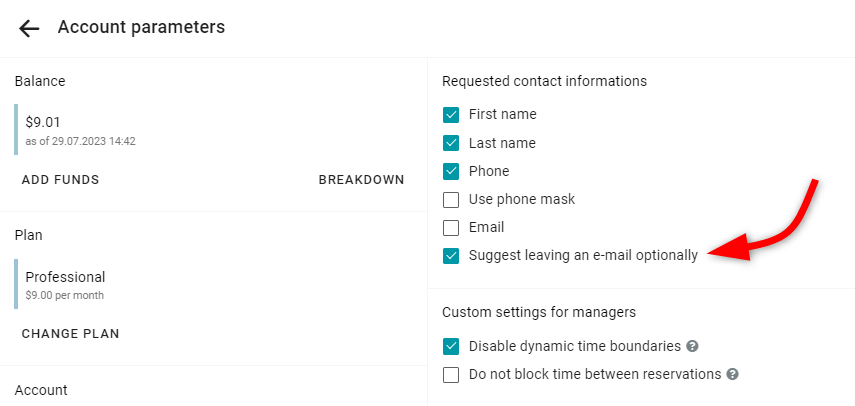Click the Account parameters page title
This screenshot has width=855, height=406.
click(x=141, y=27)
